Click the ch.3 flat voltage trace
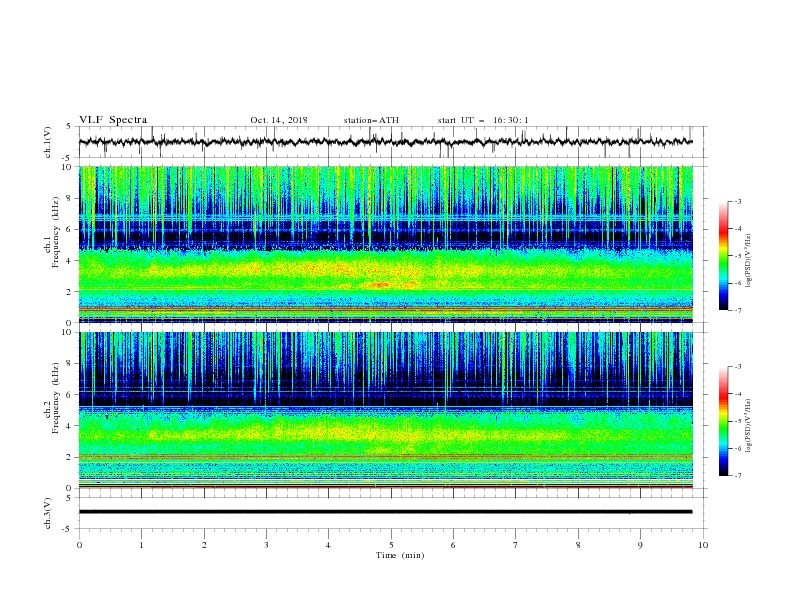 pos(385,512)
